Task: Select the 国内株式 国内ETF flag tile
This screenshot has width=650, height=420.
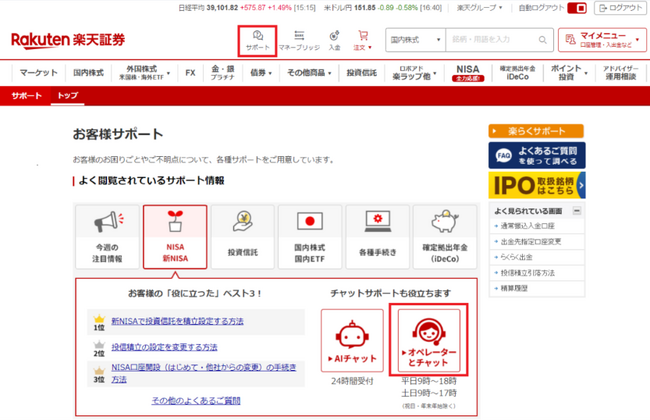Action: tap(310, 237)
